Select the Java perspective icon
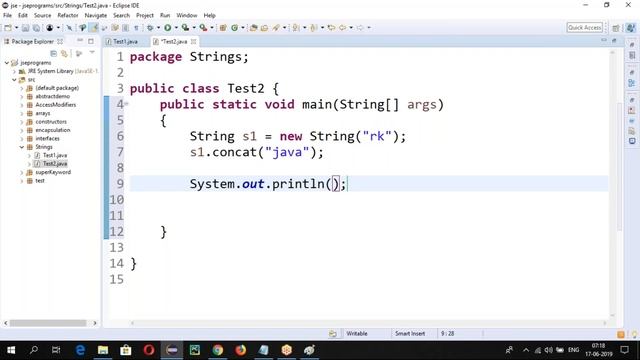Screen dimensions: 640x360 point(631,28)
